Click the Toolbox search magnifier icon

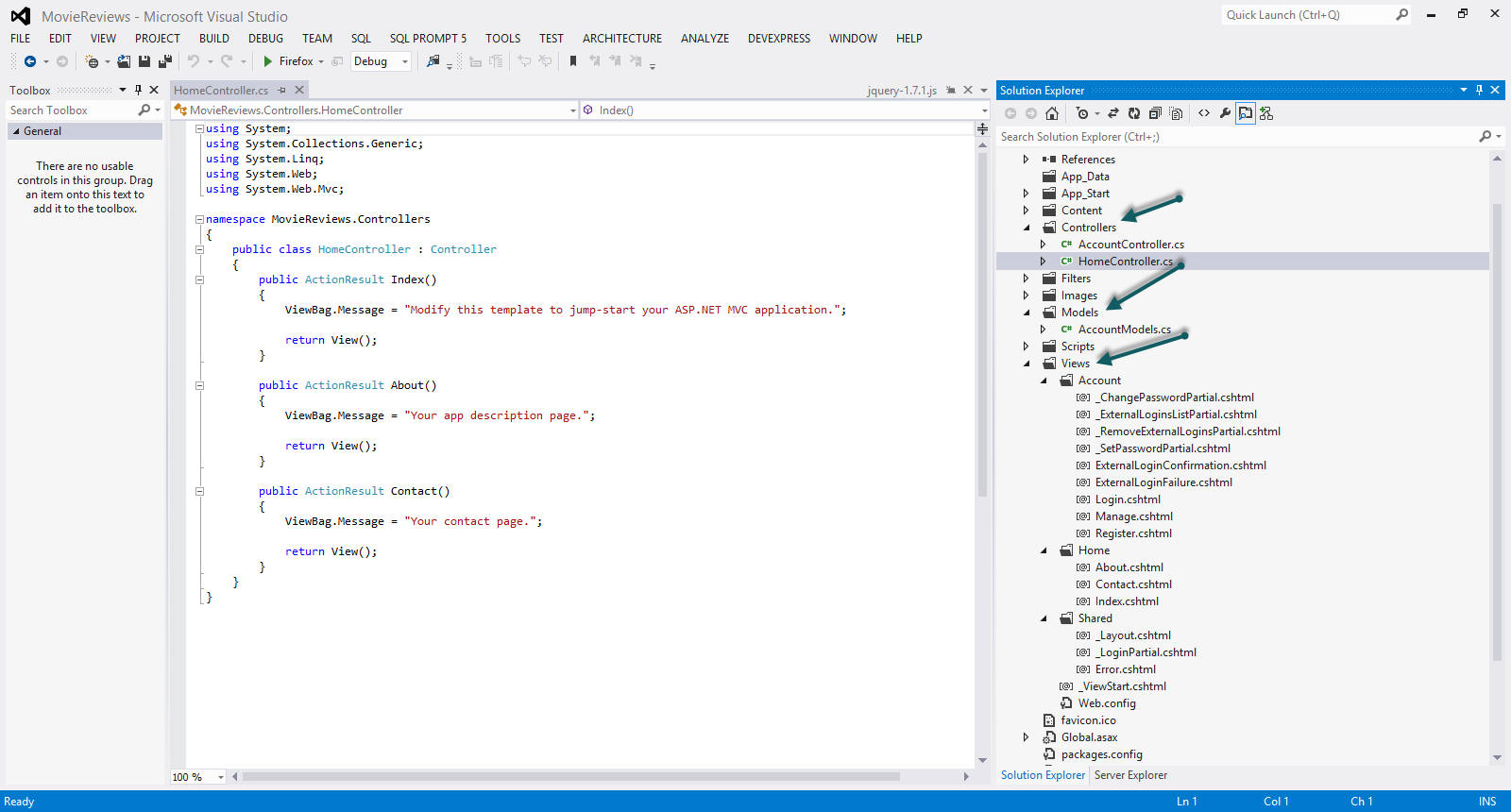click(x=144, y=110)
